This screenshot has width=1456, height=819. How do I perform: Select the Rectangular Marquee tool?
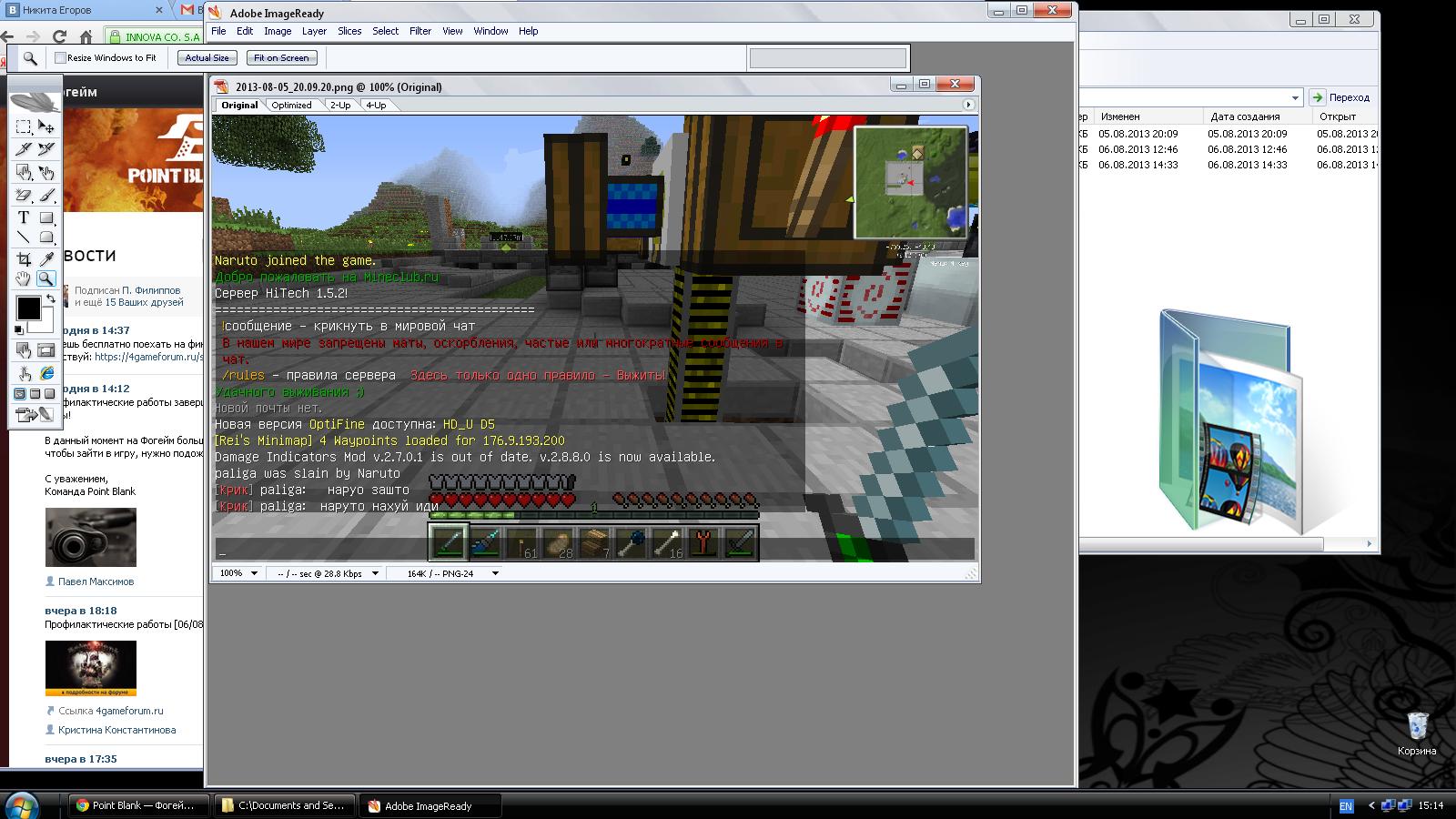pos(24,127)
